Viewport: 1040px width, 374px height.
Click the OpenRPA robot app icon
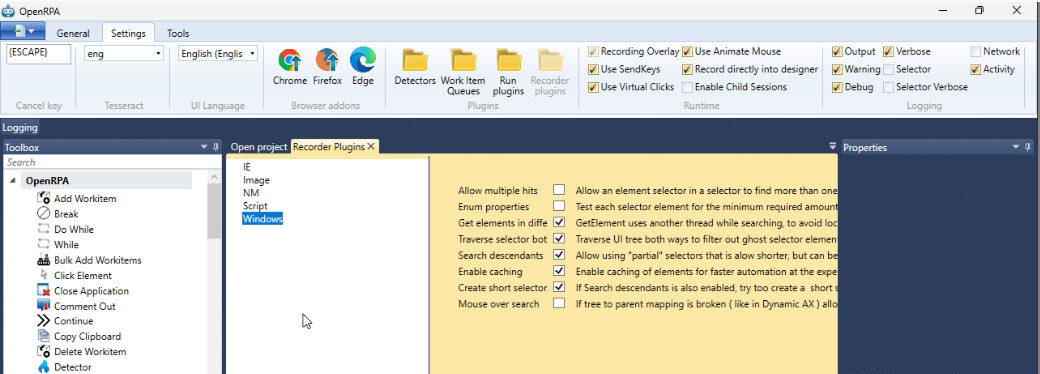[x=8, y=10]
